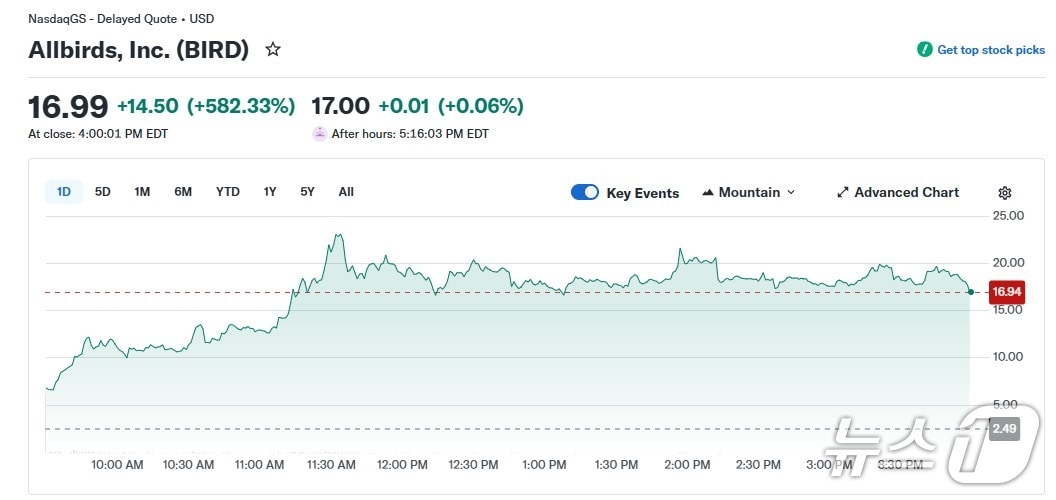The image size is (1056, 500).
Task: Click the Advanced Chart expand arrows icon
Action: click(x=842, y=193)
